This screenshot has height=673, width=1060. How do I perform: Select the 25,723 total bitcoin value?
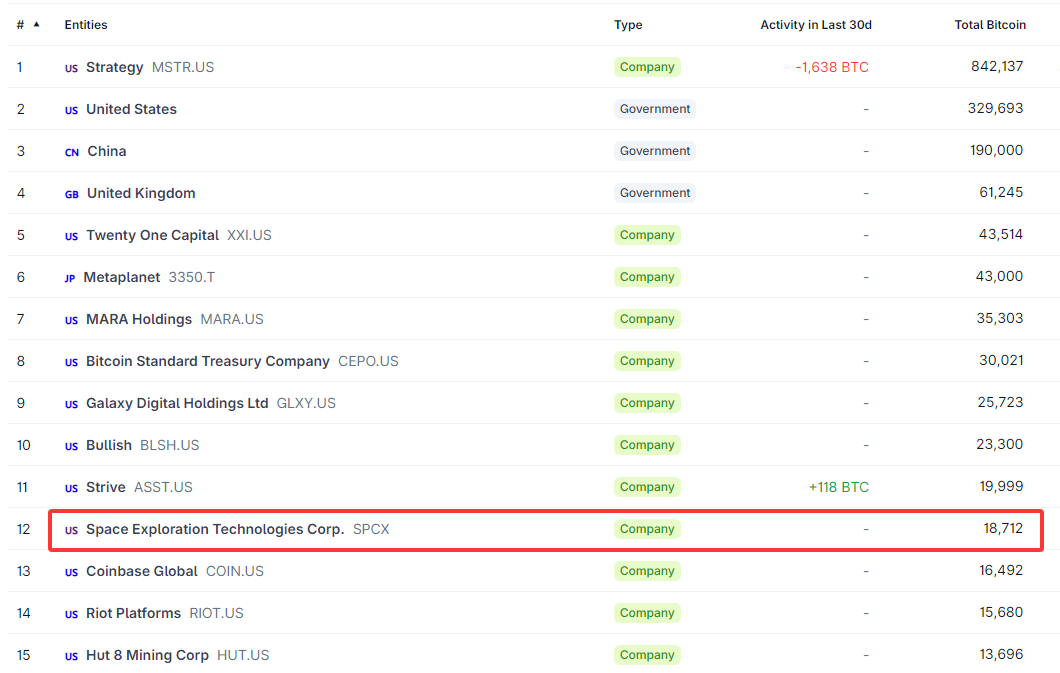click(1001, 402)
